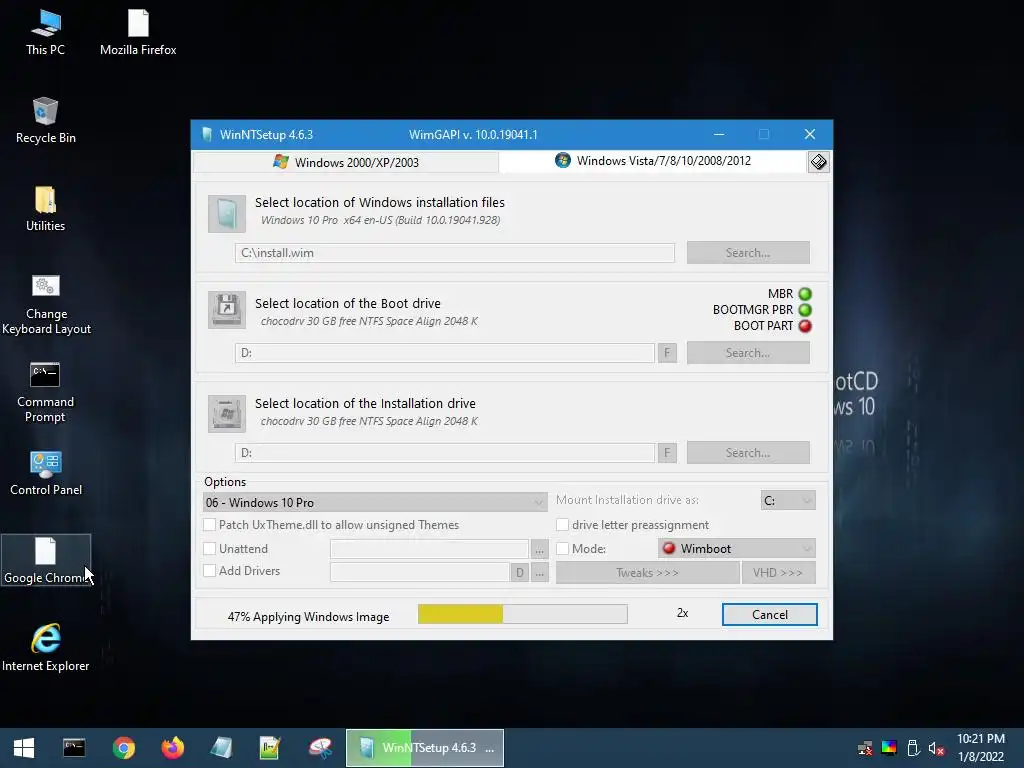Open the green notepad taskbar icon
This screenshot has height=768, width=1024.
pos(270,748)
